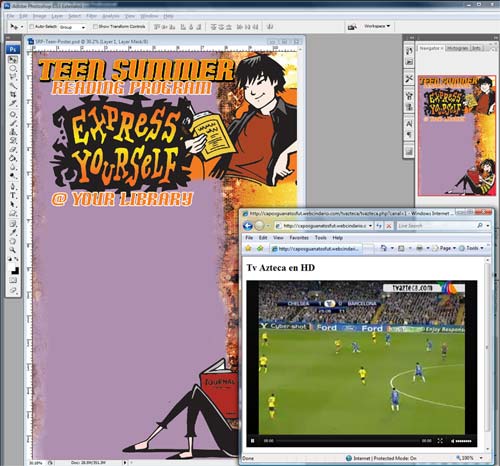This screenshot has height=466, width=500.
Task: Open the Favorites menu in IE
Action: [x=299, y=238]
